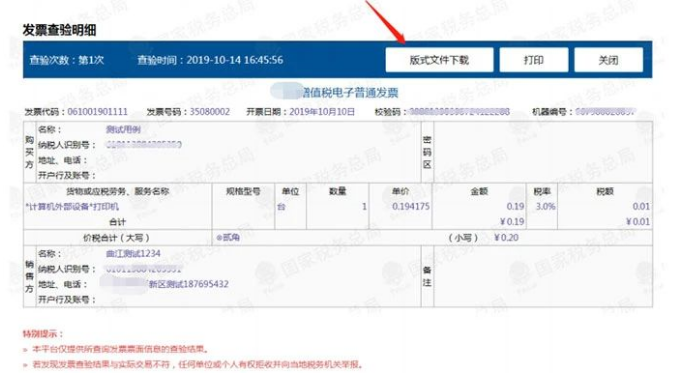This screenshot has height=384, width=677.
Task: Click the 价税合计（大写） label
Action: pyautogui.click(x=117, y=238)
